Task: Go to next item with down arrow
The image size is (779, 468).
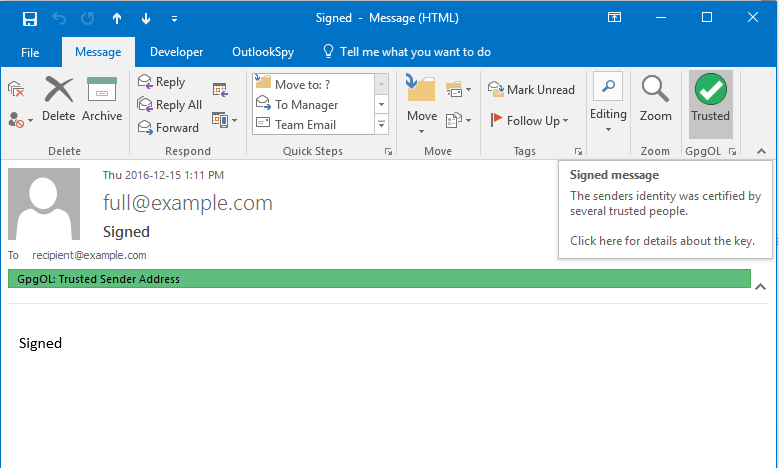Action: pos(146,18)
